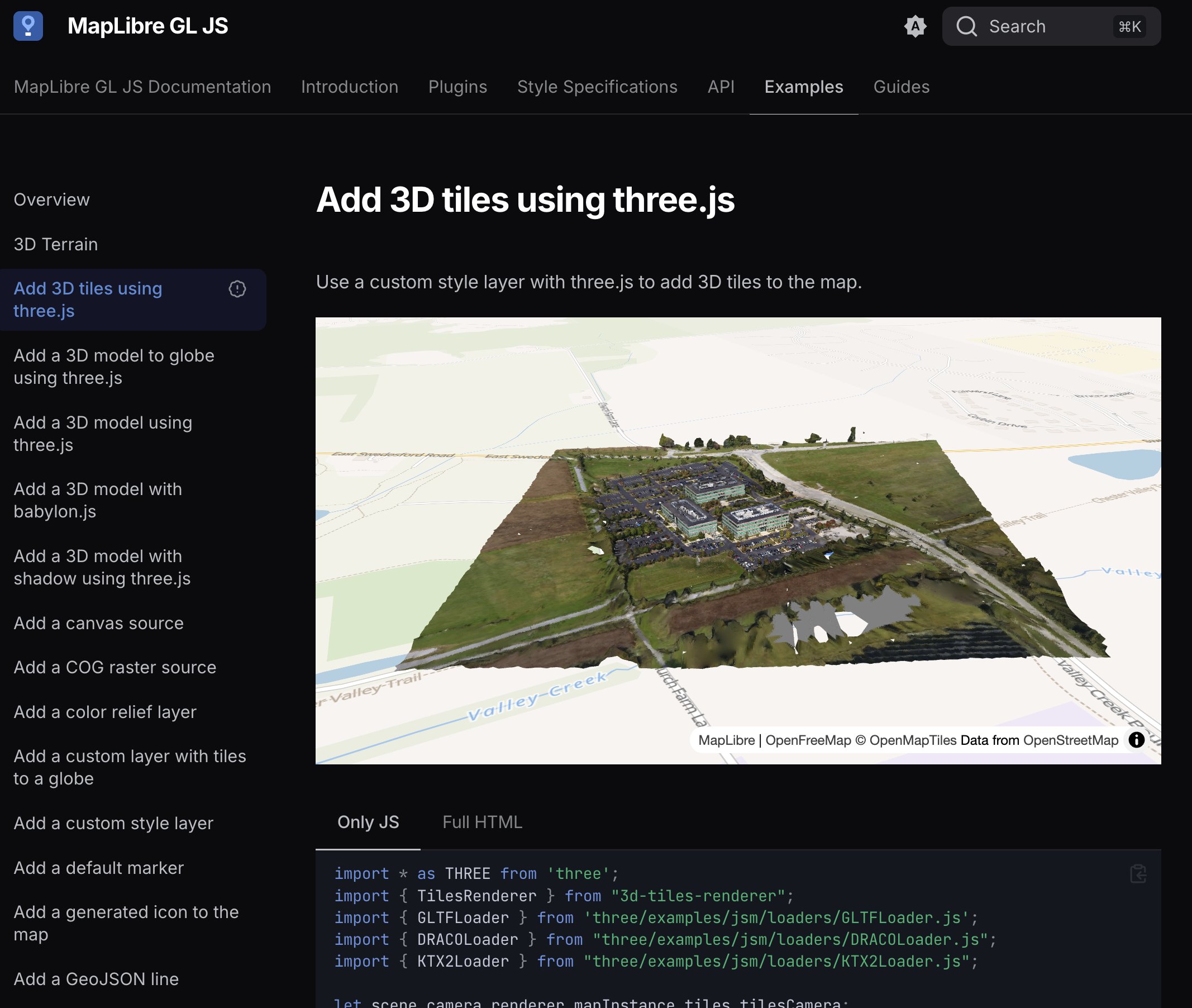
Task: Click the experimental badge icon in sidebar
Action: click(x=237, y=289)
